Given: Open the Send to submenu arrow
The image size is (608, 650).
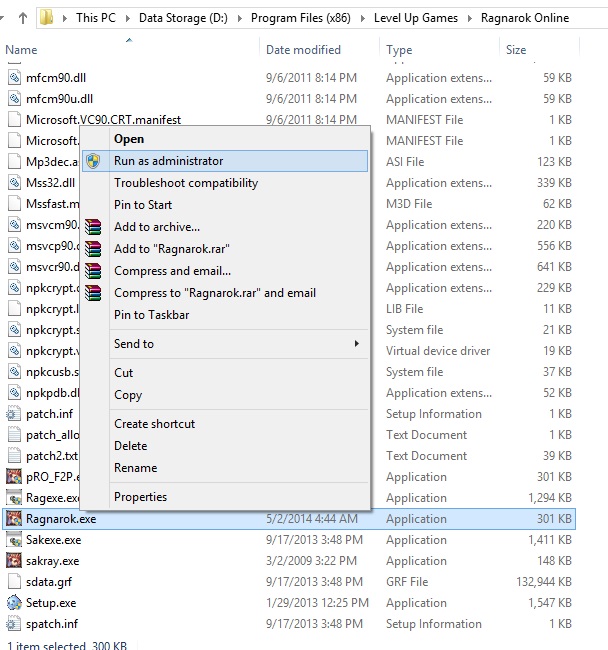Looking at the screenshot, I should click(356, 344).
